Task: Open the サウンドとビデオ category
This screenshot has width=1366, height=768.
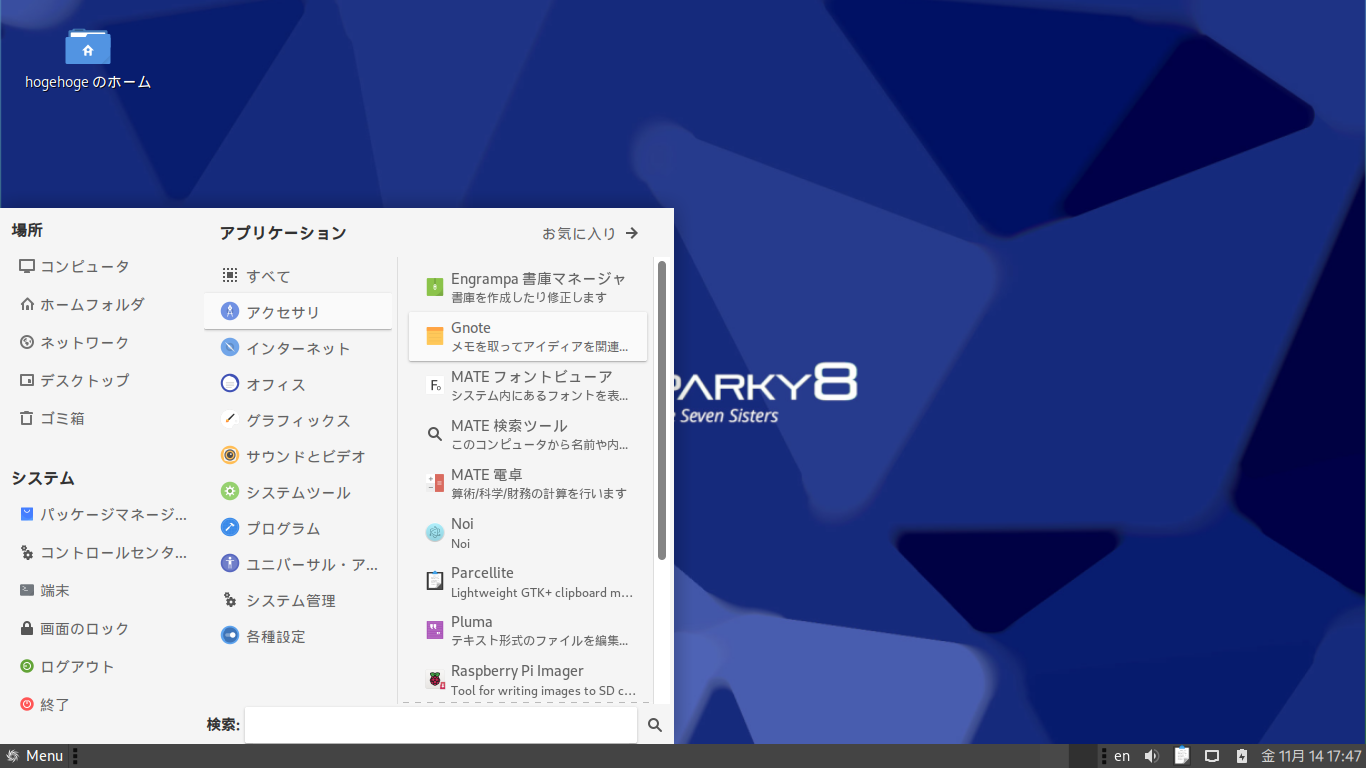Action: tap(298, 456)
